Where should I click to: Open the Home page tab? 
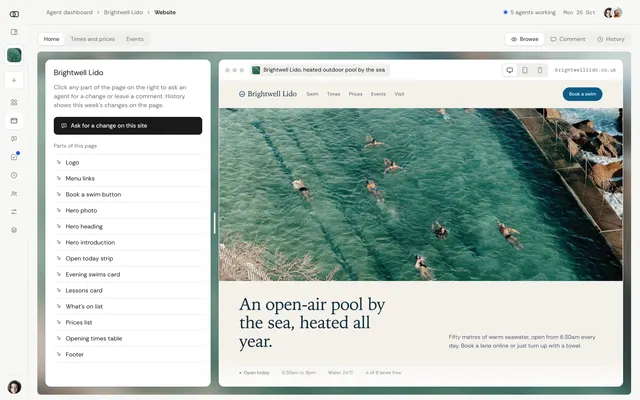tap(51, 39)
